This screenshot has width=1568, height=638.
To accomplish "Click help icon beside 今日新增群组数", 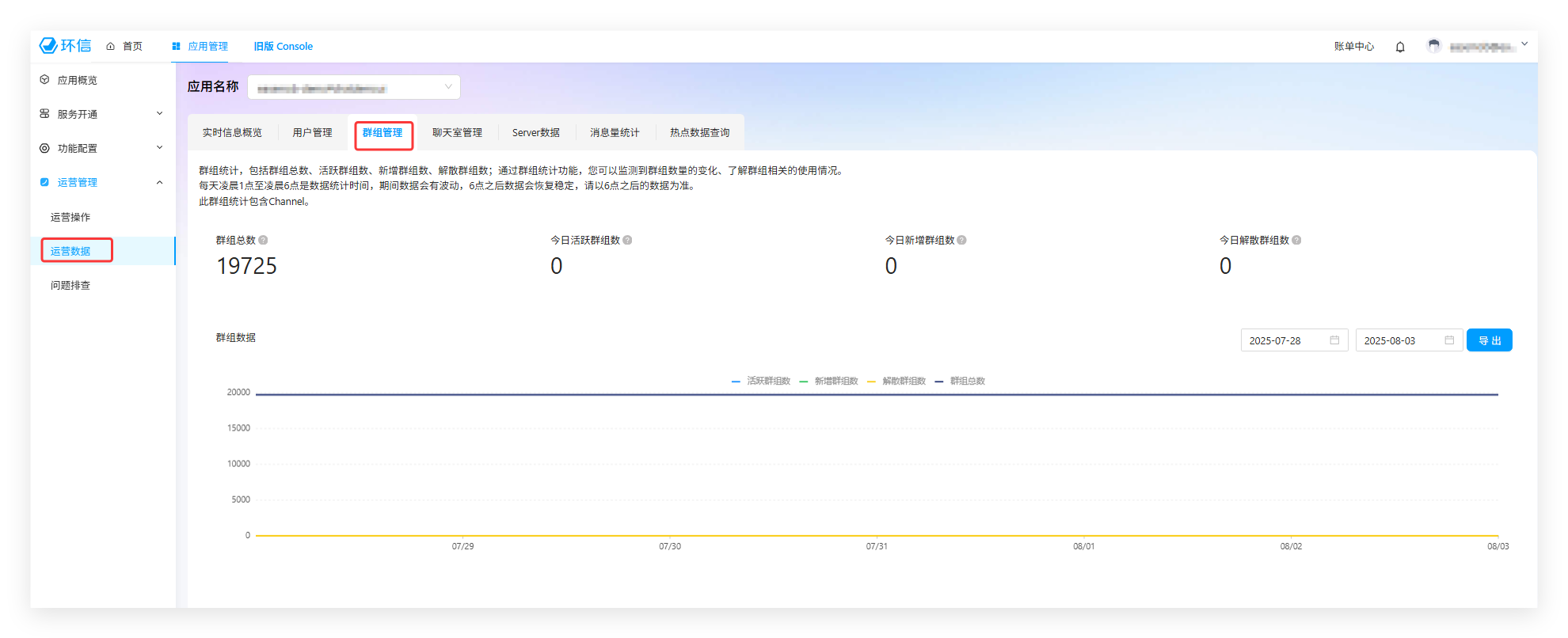I will click(961, 241).
